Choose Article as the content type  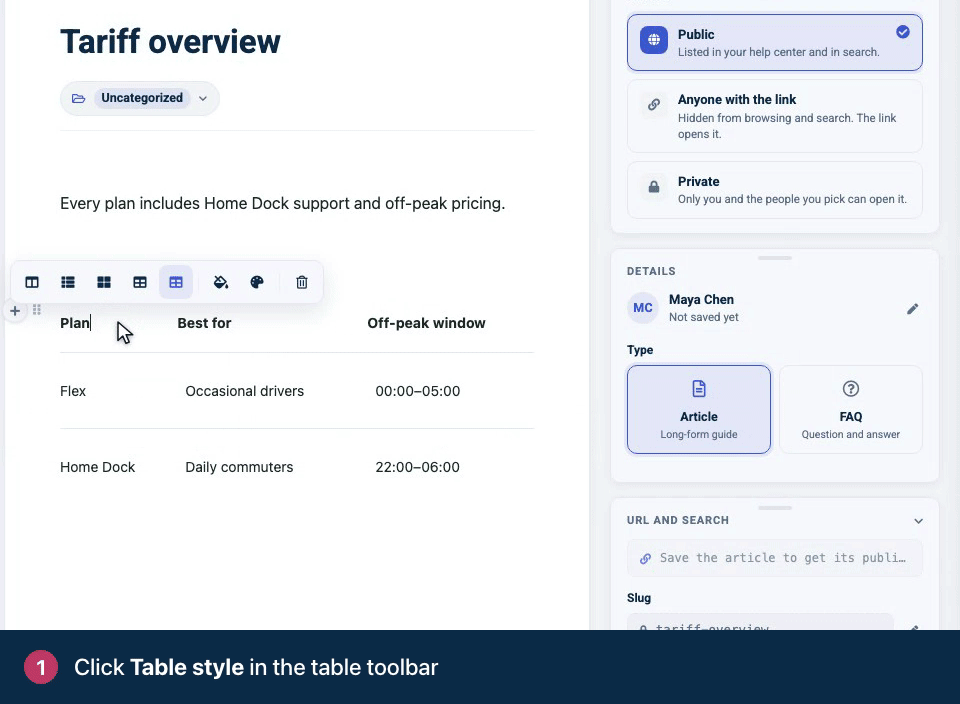click(x=699, y=410)
